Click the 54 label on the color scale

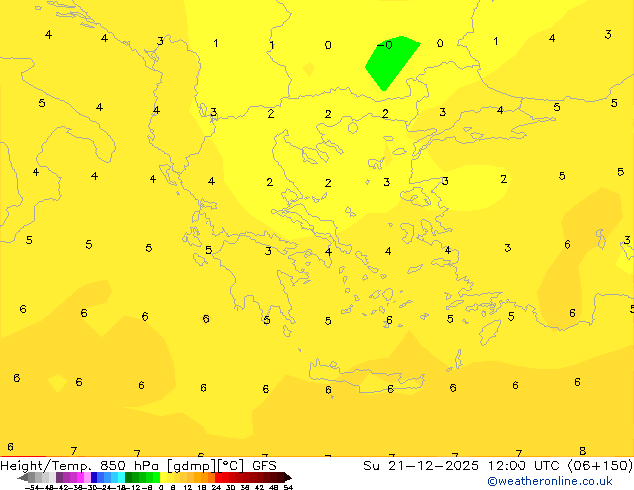tap(288, 487)
